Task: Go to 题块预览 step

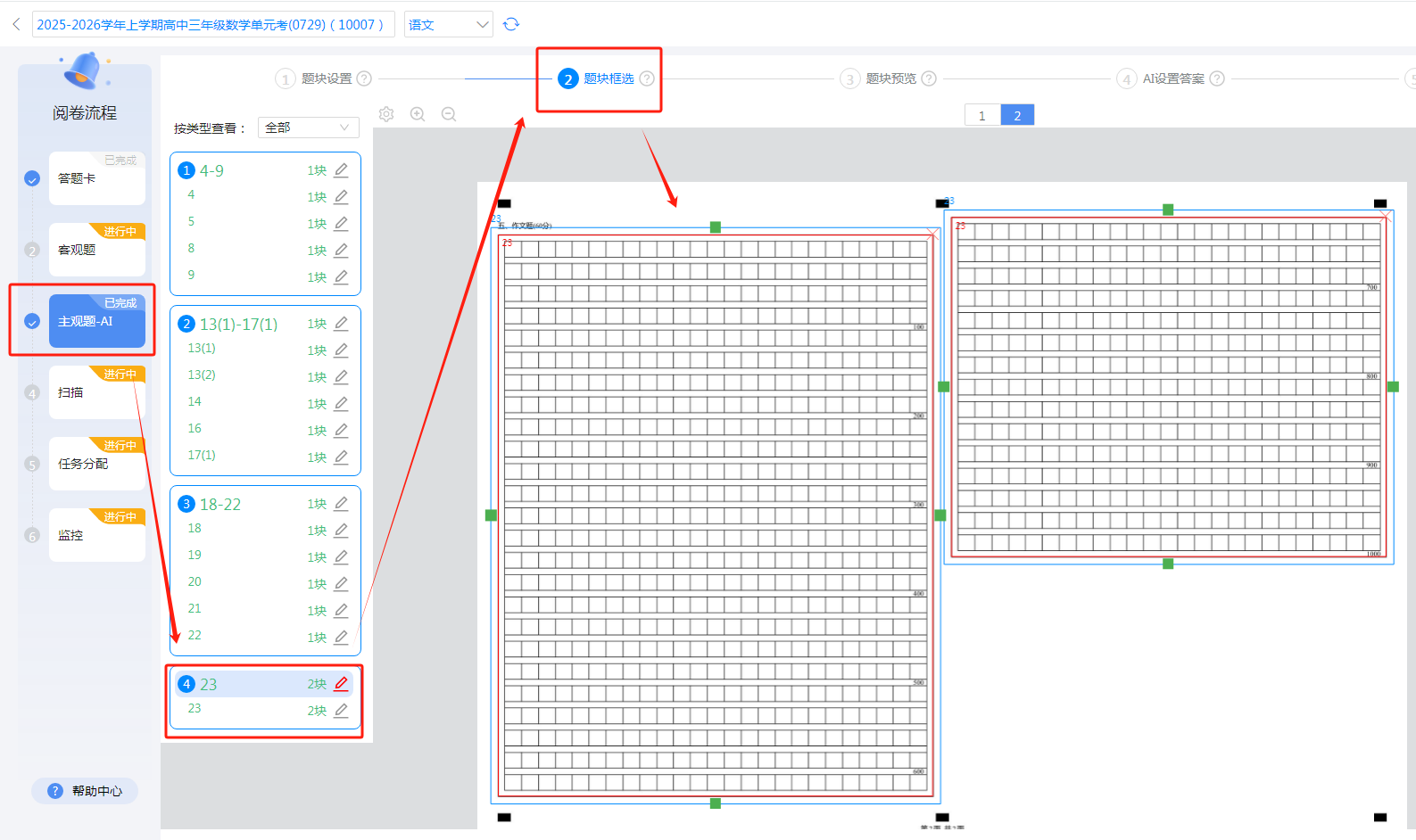Action: (890, 78)
